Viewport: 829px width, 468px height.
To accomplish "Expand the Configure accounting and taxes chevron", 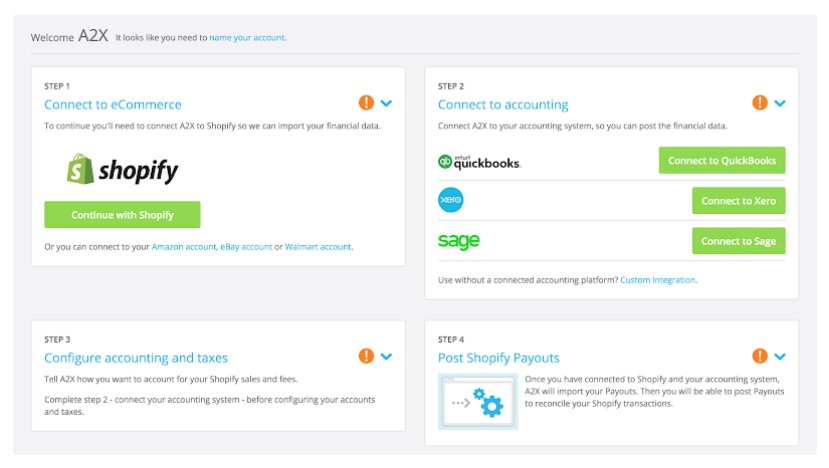I will (x=387, y=356).
